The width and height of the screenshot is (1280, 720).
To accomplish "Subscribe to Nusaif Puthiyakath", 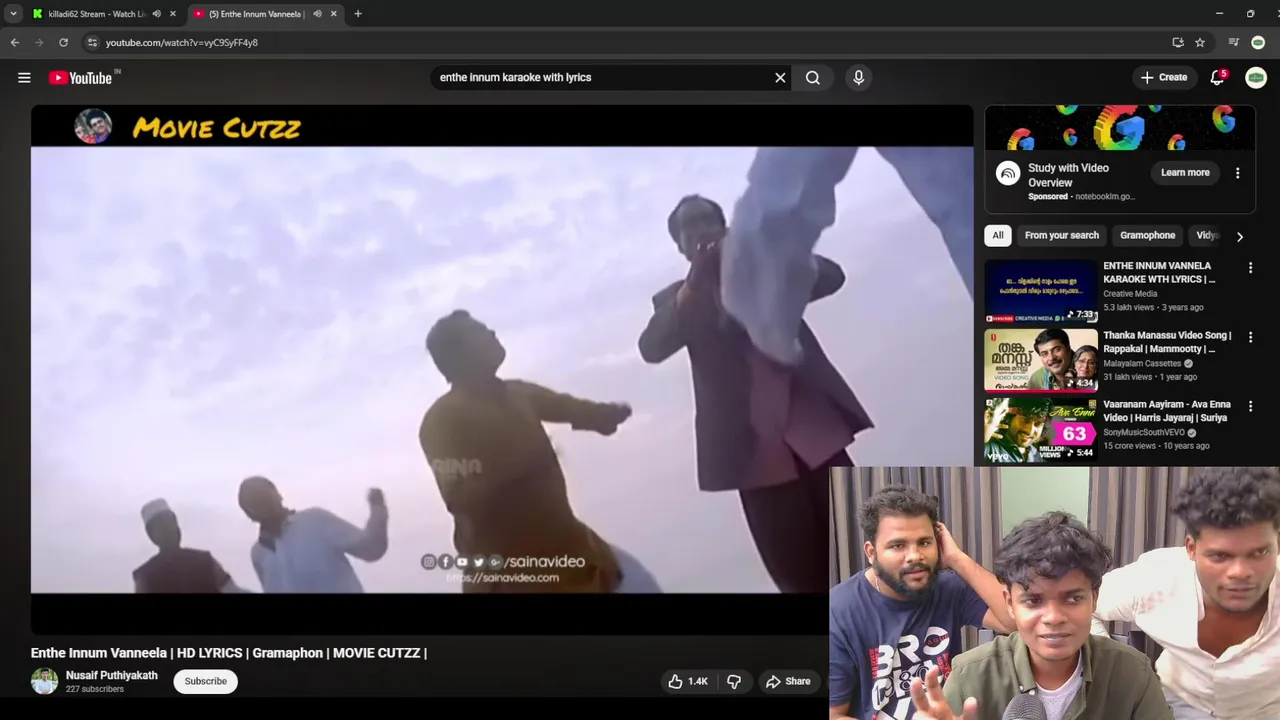I will (x=206, y=681).
